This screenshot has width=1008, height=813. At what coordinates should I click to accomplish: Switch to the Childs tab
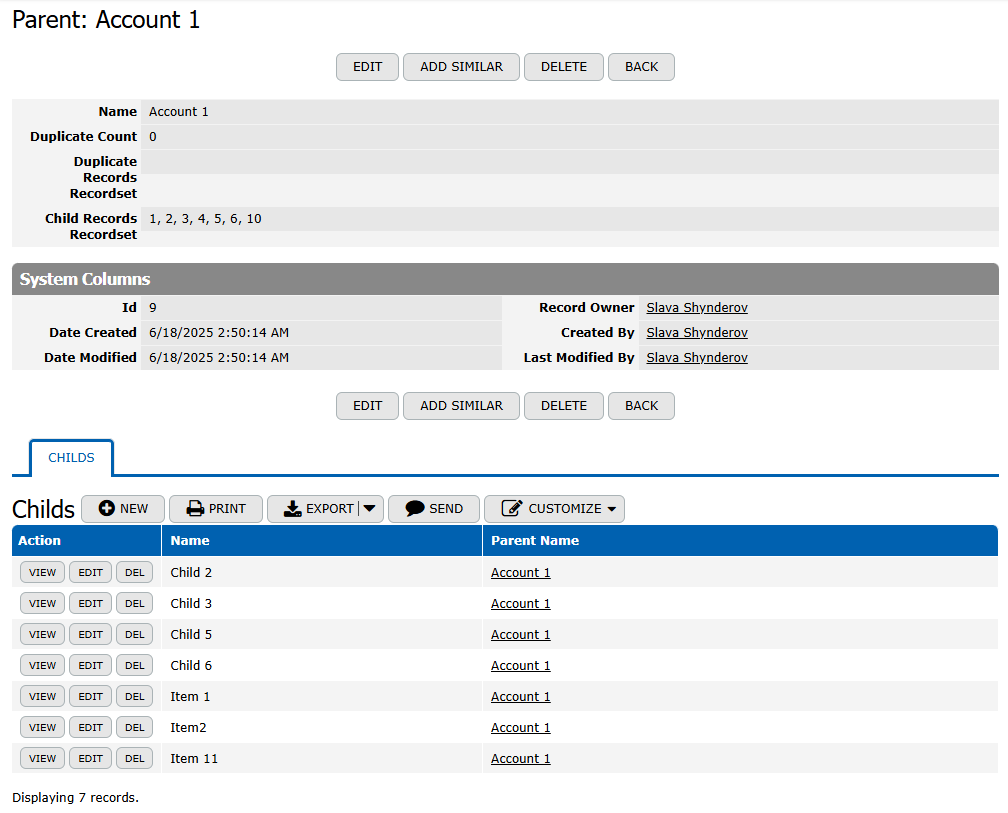tap(71, 458)
